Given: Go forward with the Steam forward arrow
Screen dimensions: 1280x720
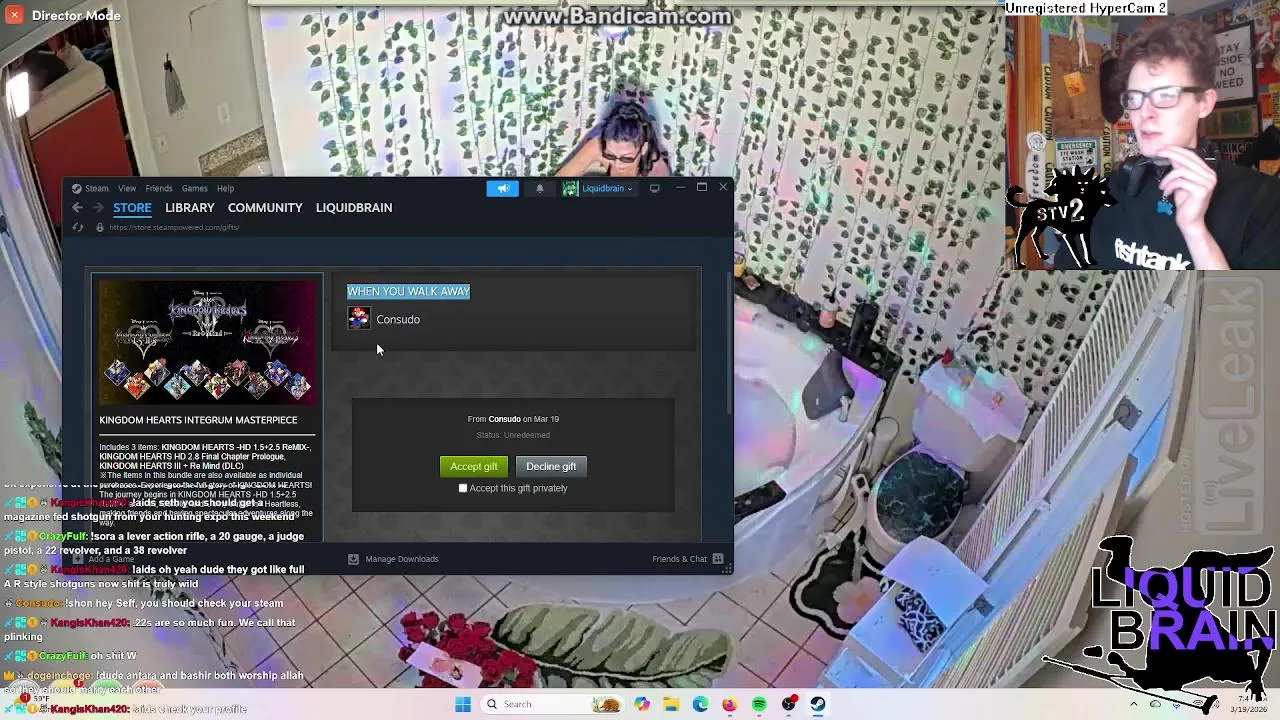Looking at the screenshot, I should coord(98,207).
